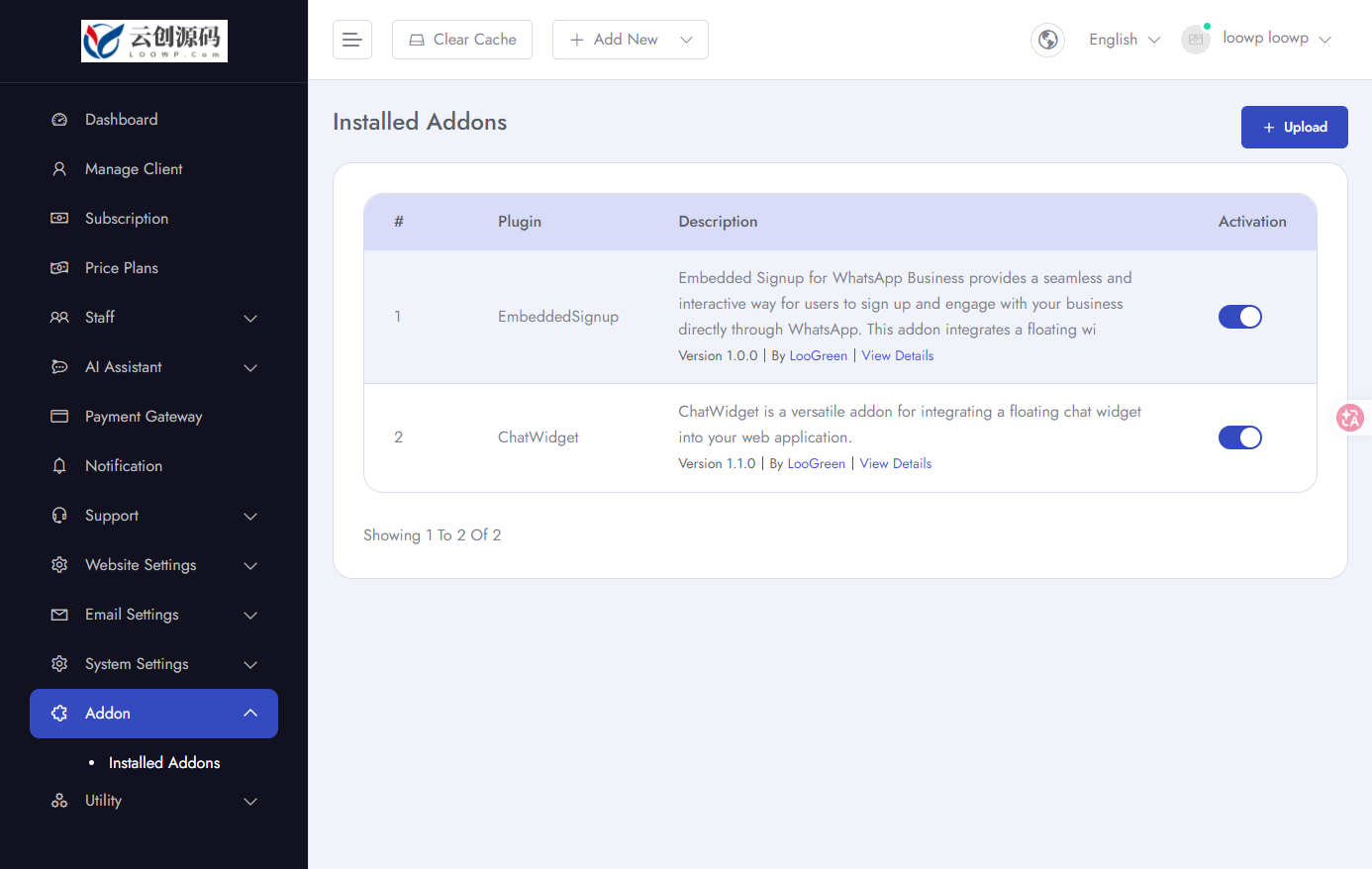The width and height of the screenshot is (1372, 869).
Task: Click the Upload button
Action: [x=1295, y=127]
